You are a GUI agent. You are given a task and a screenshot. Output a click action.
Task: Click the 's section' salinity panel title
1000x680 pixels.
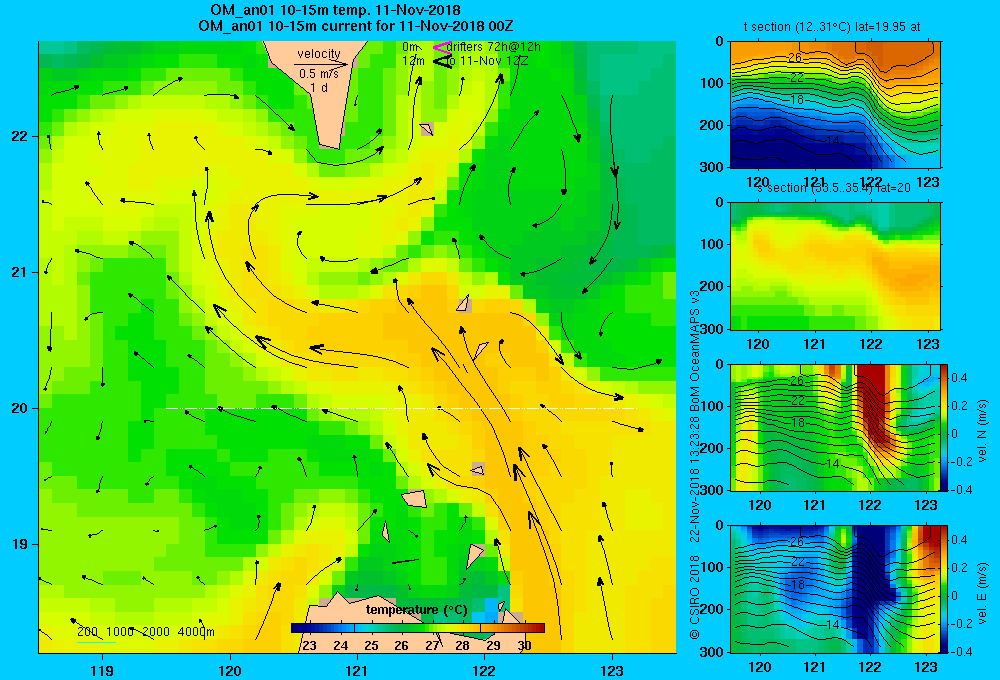point(834,188)
